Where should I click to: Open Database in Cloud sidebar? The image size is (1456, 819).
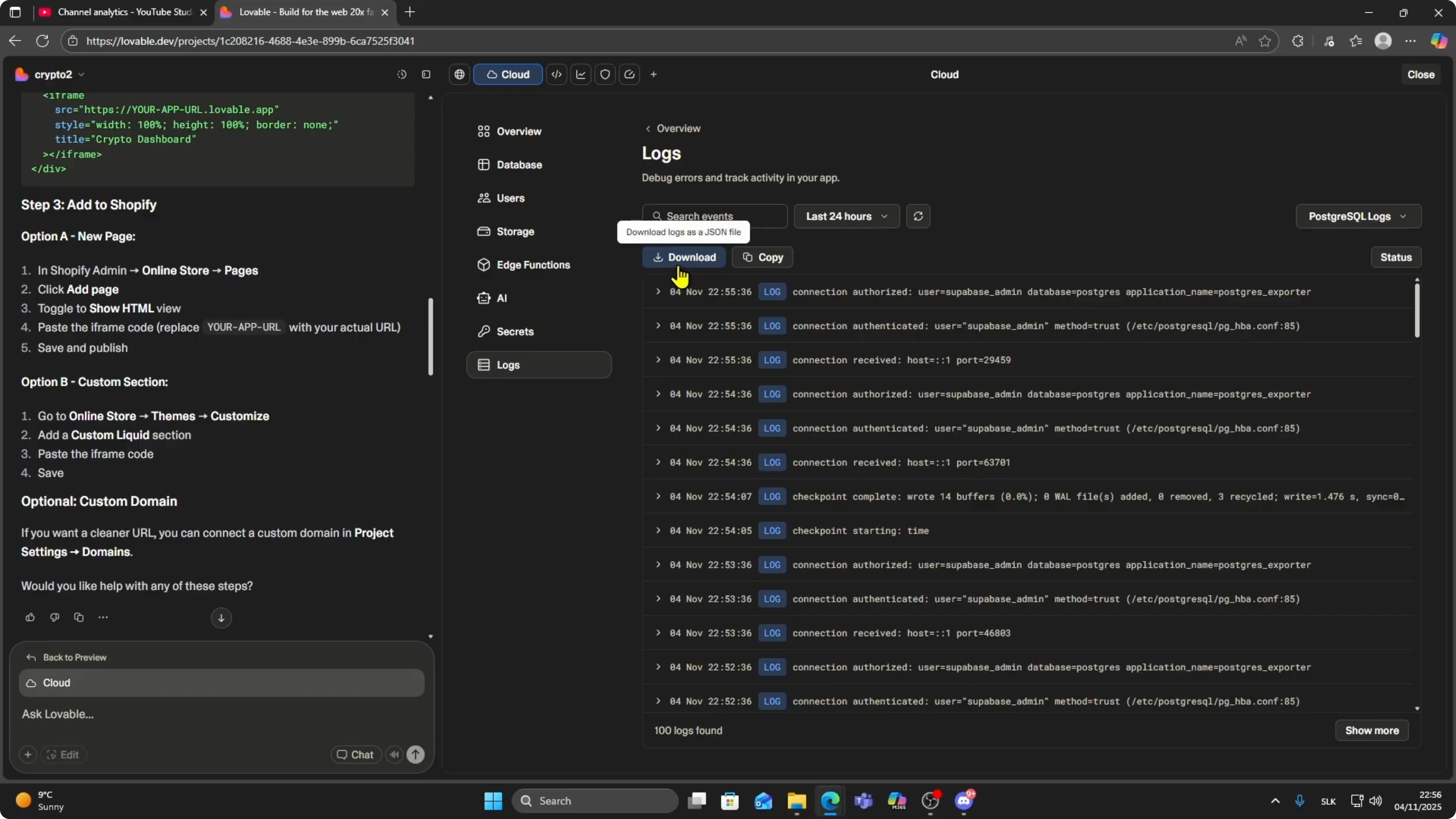point(538,165)
